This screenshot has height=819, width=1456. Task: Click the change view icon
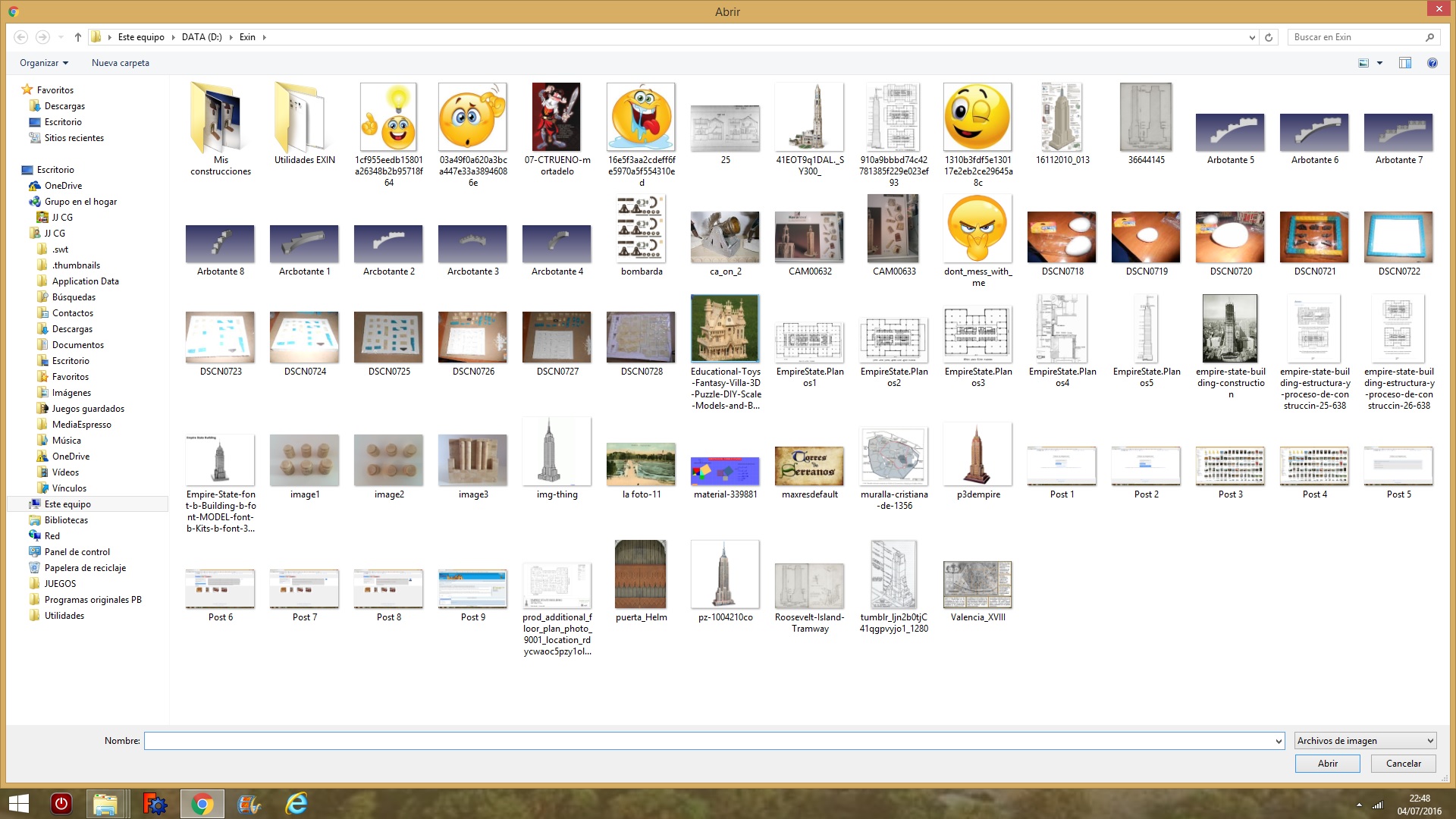coord(1363,63)
